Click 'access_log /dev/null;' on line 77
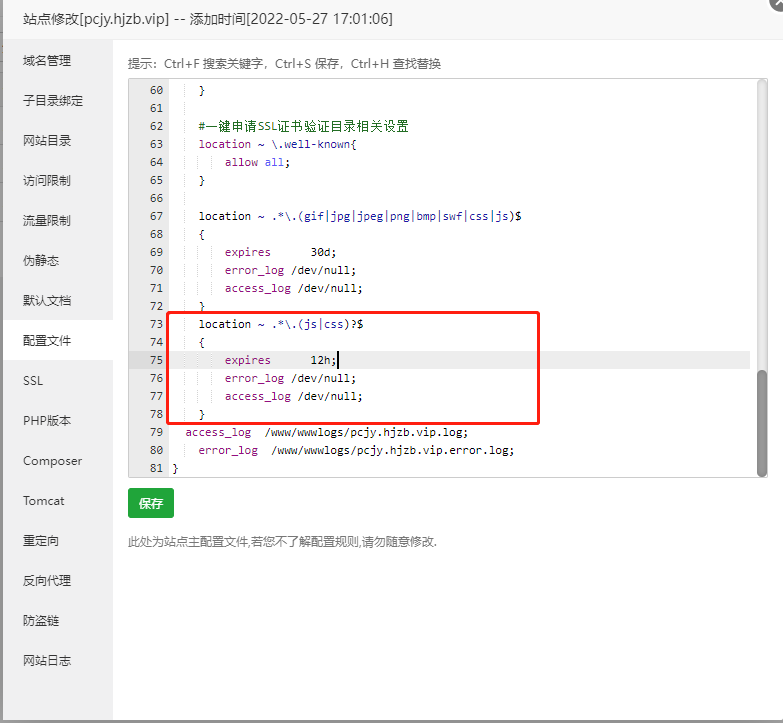 tap(294, 396)
